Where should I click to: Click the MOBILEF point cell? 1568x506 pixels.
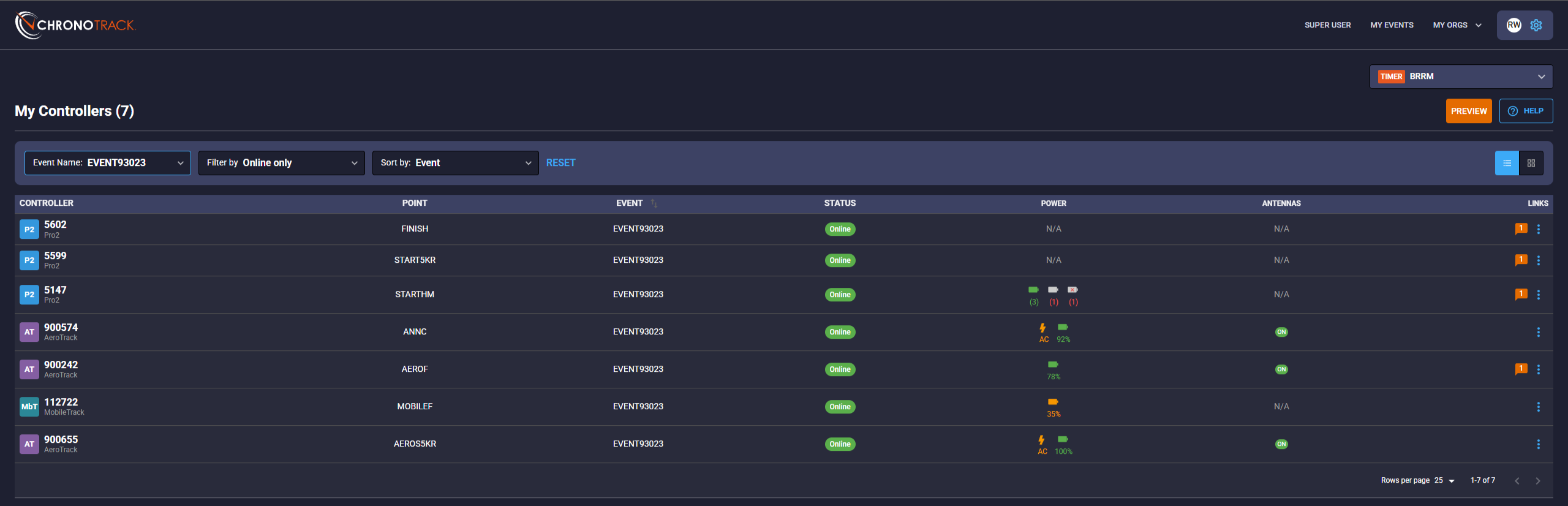pyautogui.click(x=415, y=407)
